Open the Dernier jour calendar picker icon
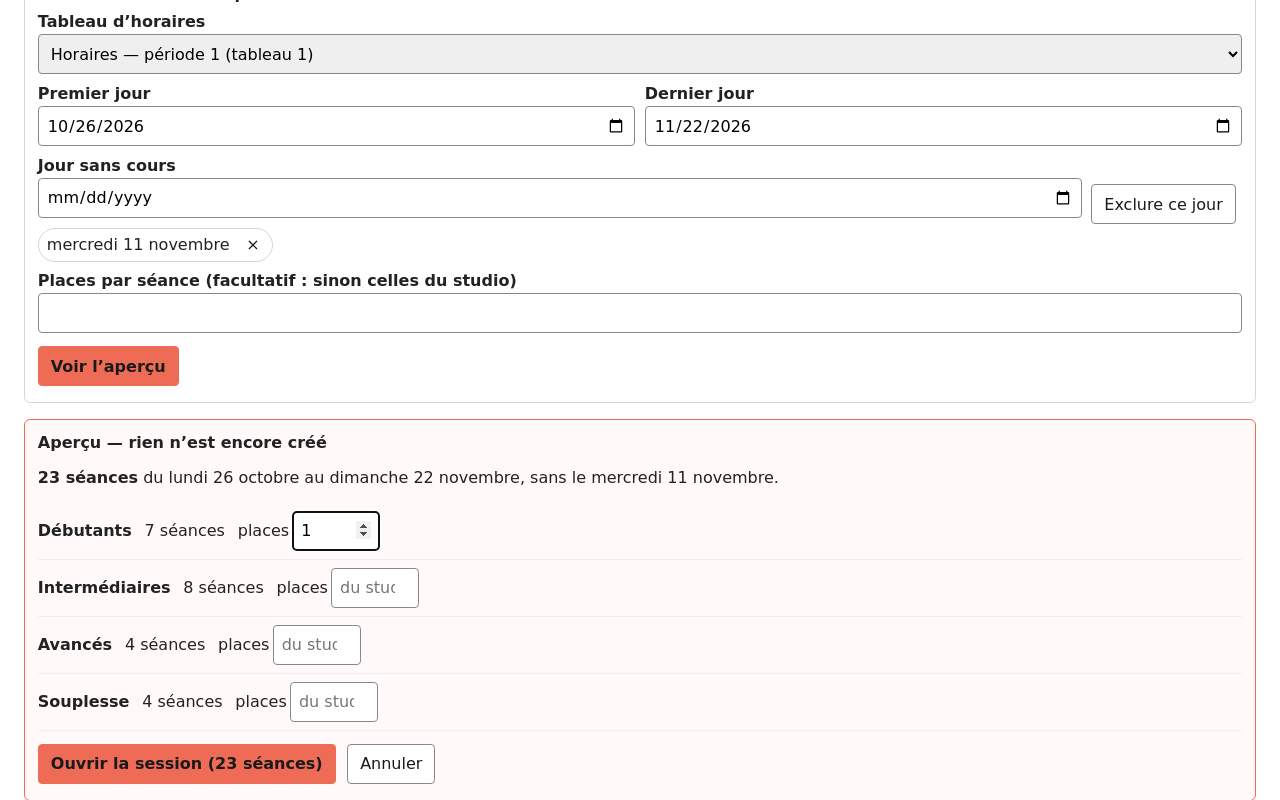Image resolution: width=1280 pixels, height=800 pixels. tap(1223, 126)
